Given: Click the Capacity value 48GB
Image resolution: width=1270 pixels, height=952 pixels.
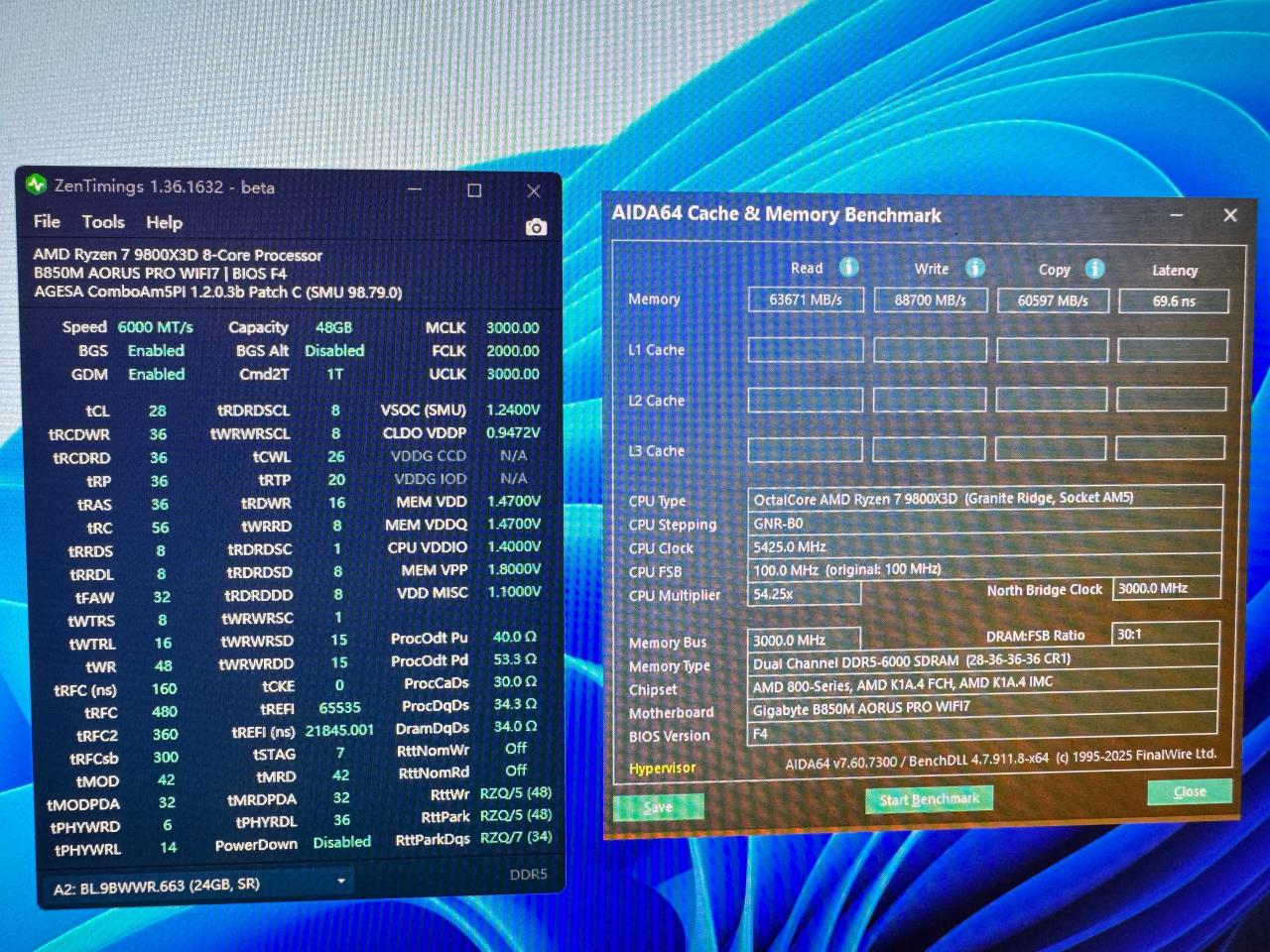Looking at the screenshot, I should click(x=333, y=327).
